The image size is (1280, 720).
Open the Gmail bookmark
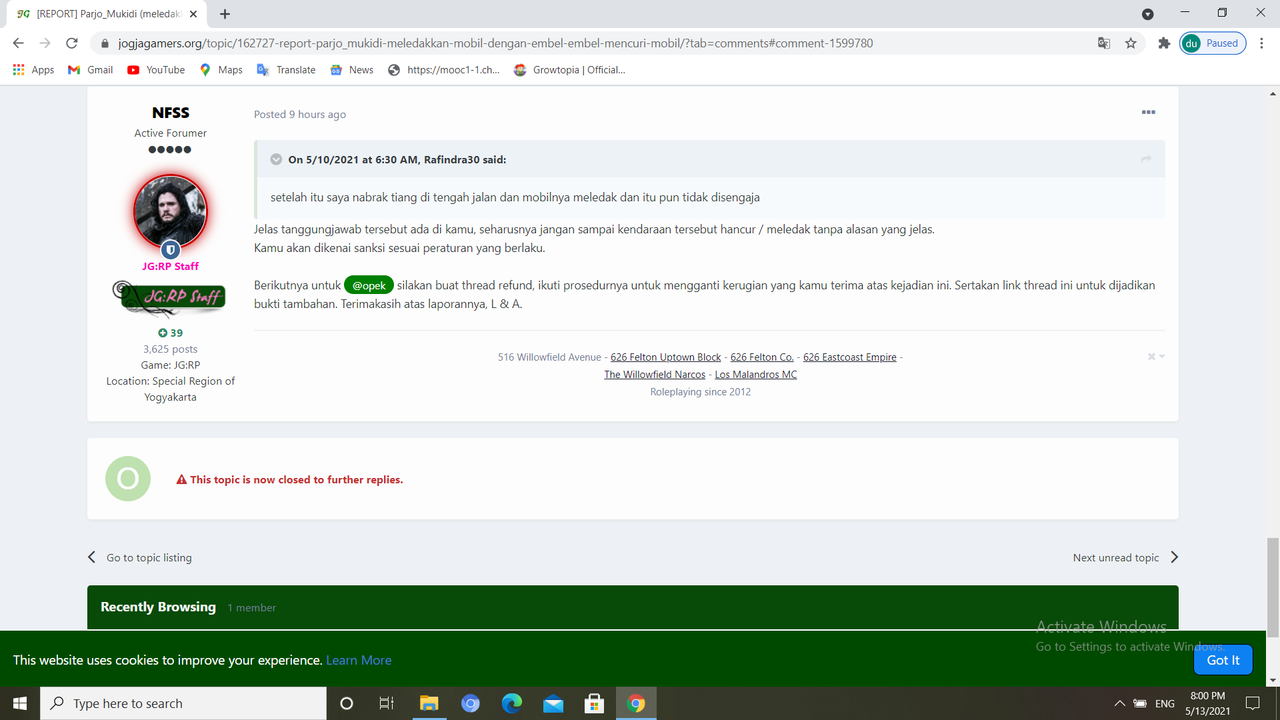(x=90, y=70)
